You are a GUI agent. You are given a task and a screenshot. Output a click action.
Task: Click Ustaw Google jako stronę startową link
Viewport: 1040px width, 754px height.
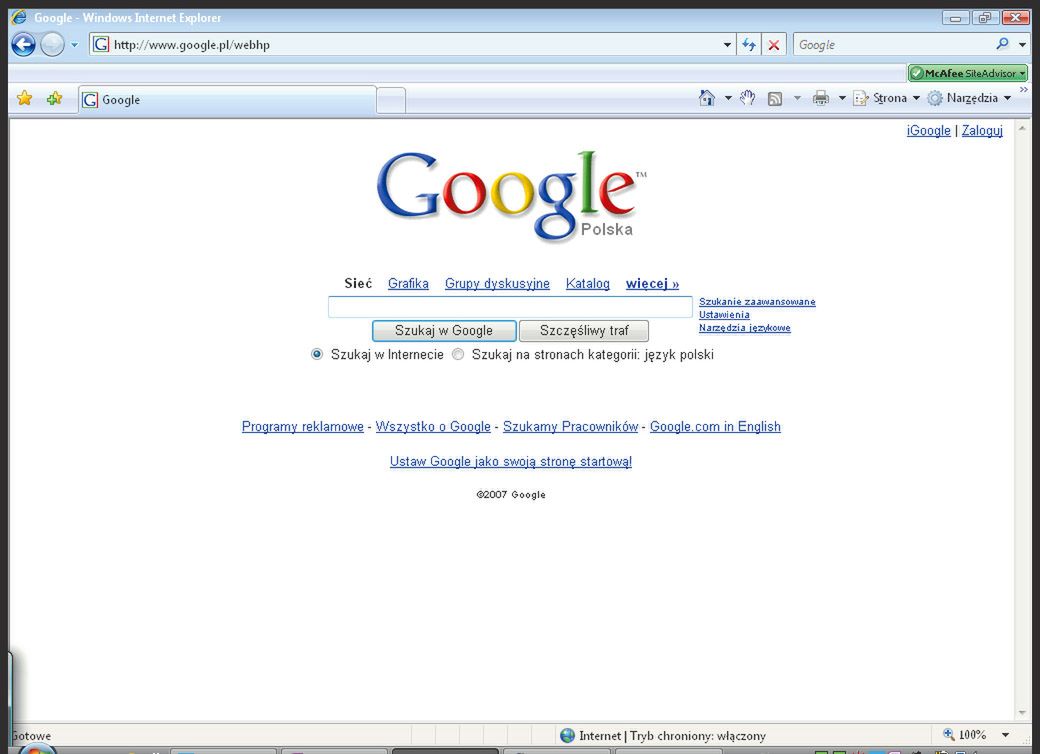coord(511,462)
